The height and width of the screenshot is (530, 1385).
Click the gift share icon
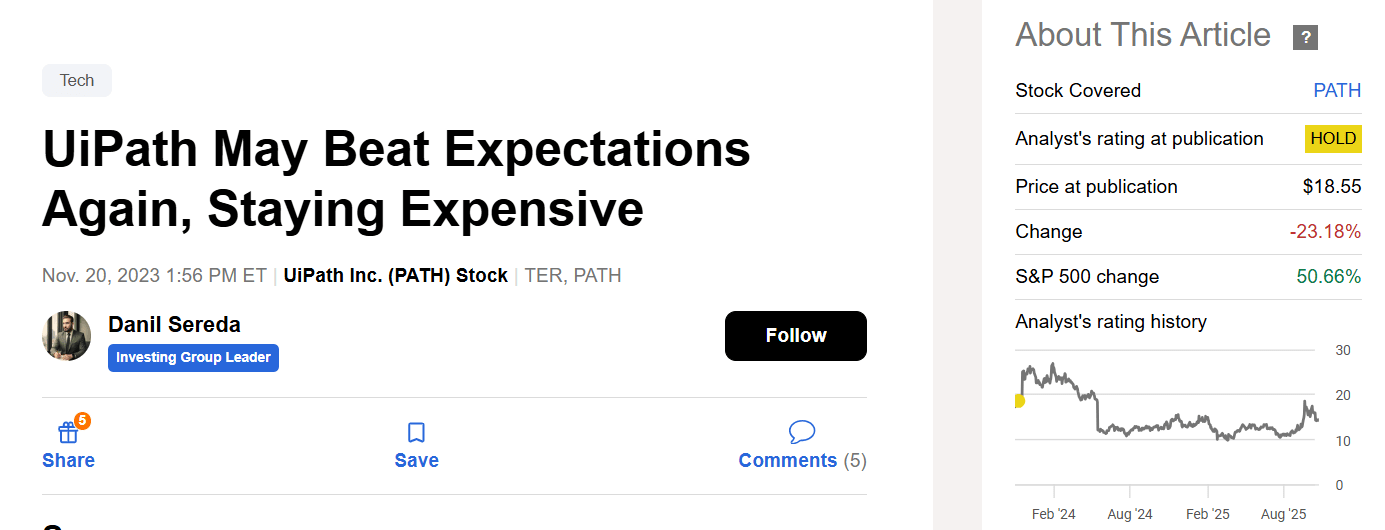click(67, 433)
